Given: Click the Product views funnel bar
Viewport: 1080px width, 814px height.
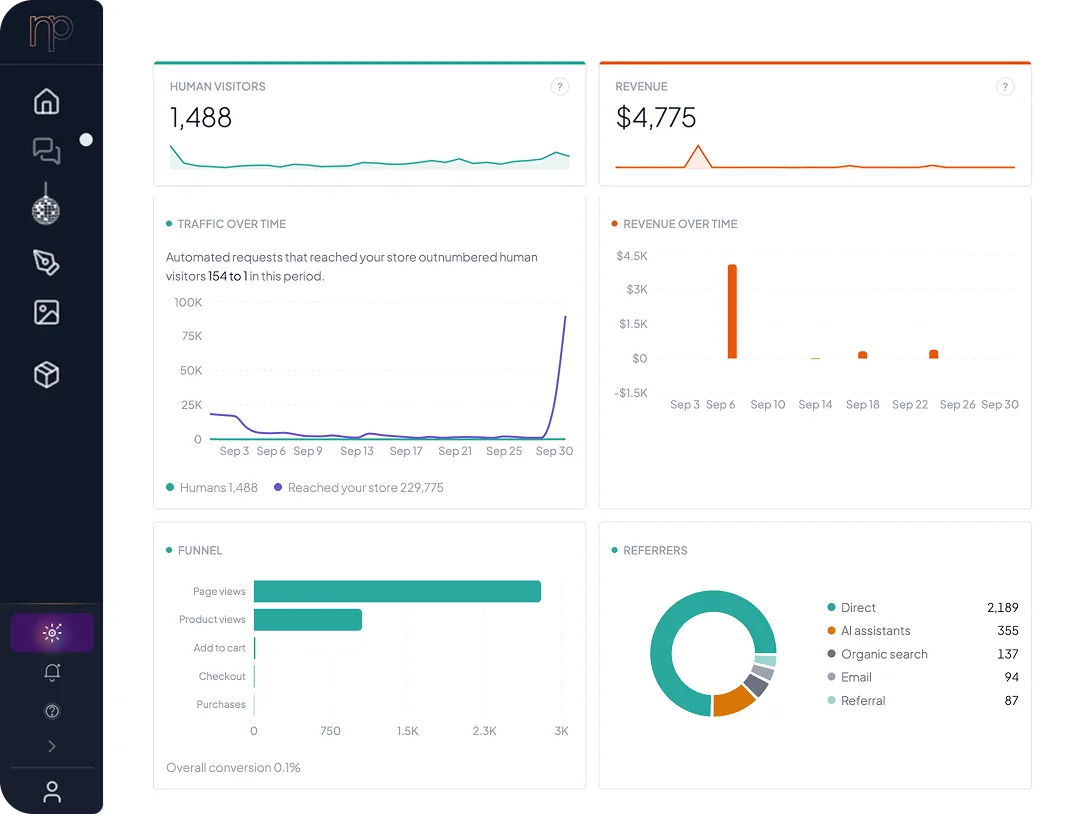Looking at the screenshot, I should (x=308, y=620).
